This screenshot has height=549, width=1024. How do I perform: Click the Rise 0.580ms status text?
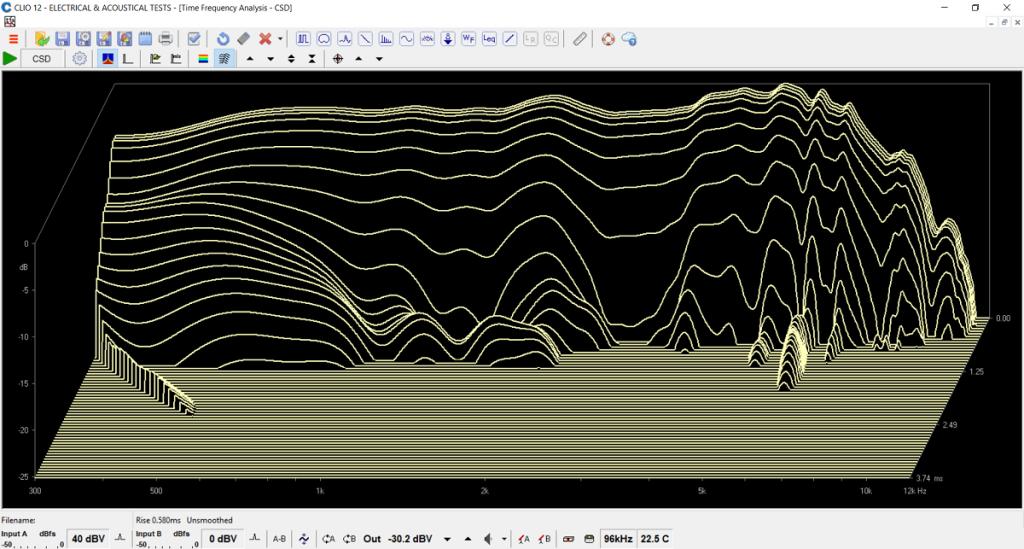pos(158,520)
